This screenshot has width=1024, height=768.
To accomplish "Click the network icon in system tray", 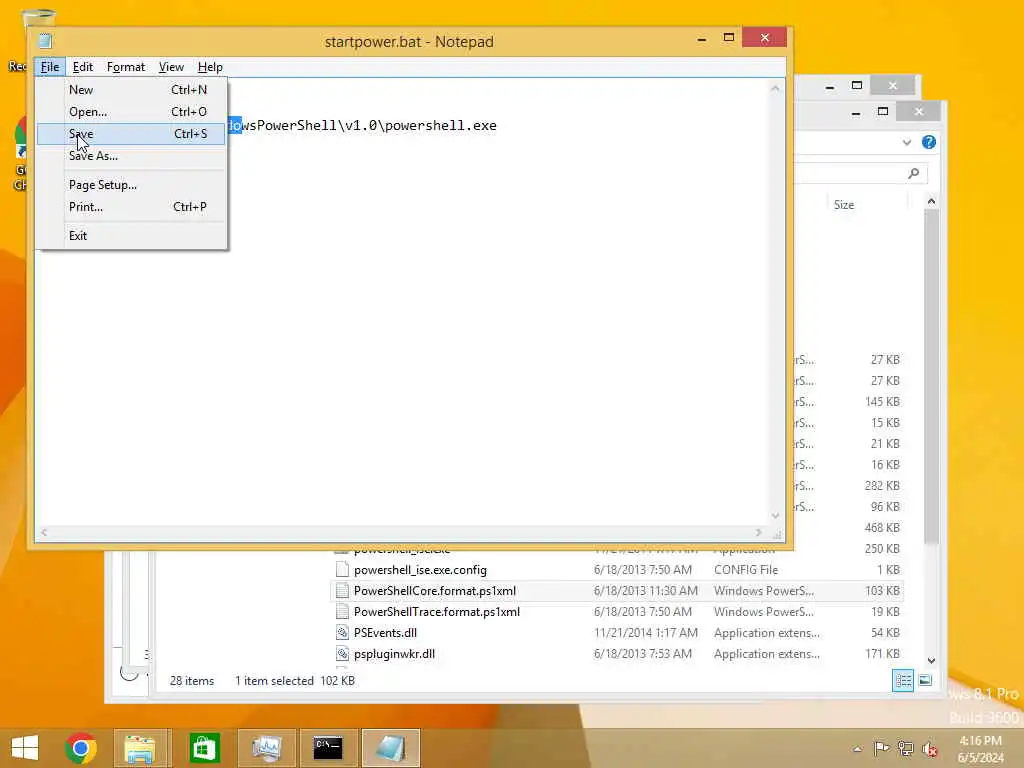I will (905, 748).
